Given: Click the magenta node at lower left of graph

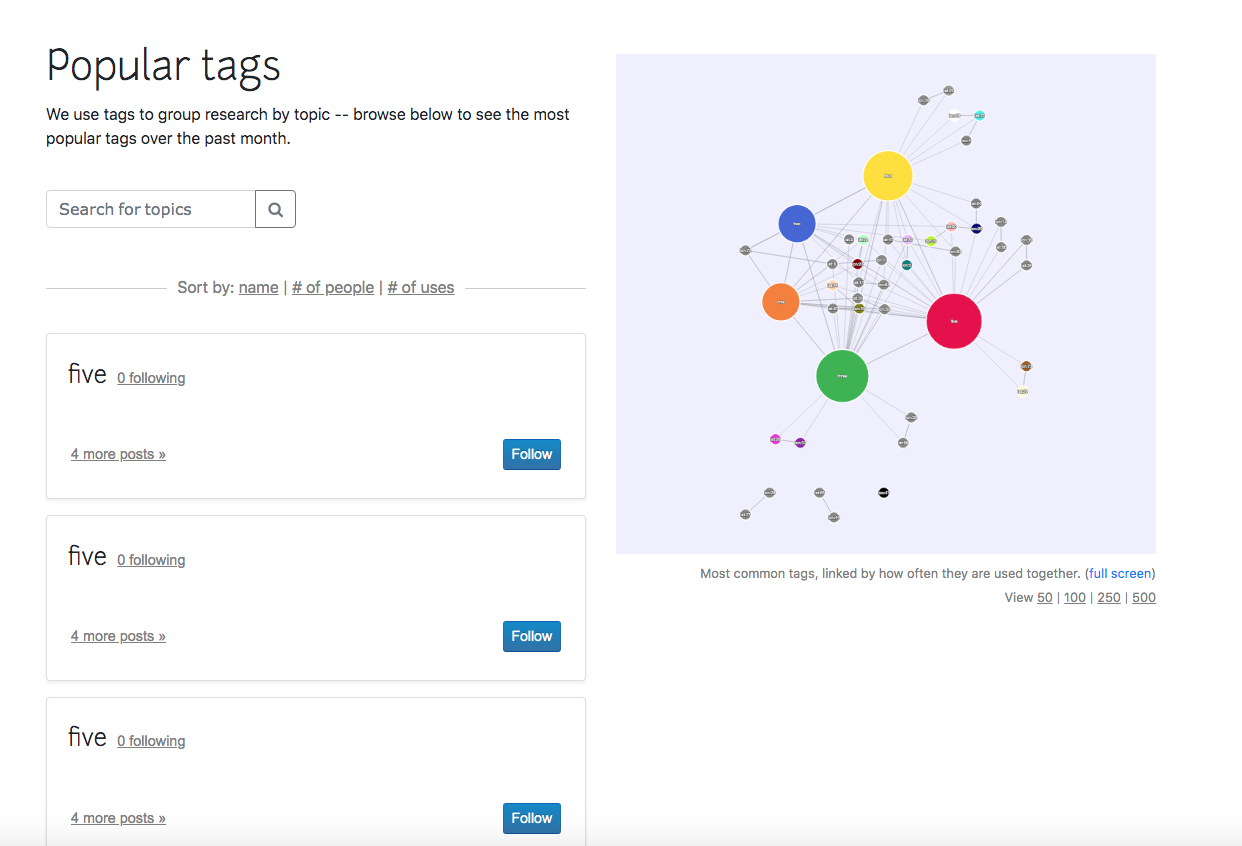Looking at the screenshot, I should click(778, 437).
